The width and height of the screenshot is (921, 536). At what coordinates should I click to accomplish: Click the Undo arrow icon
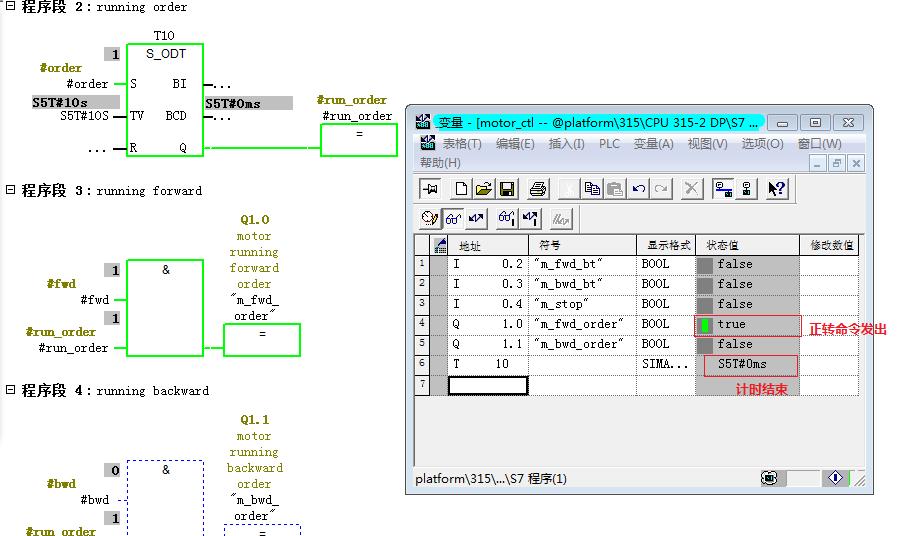pos(638,189)
